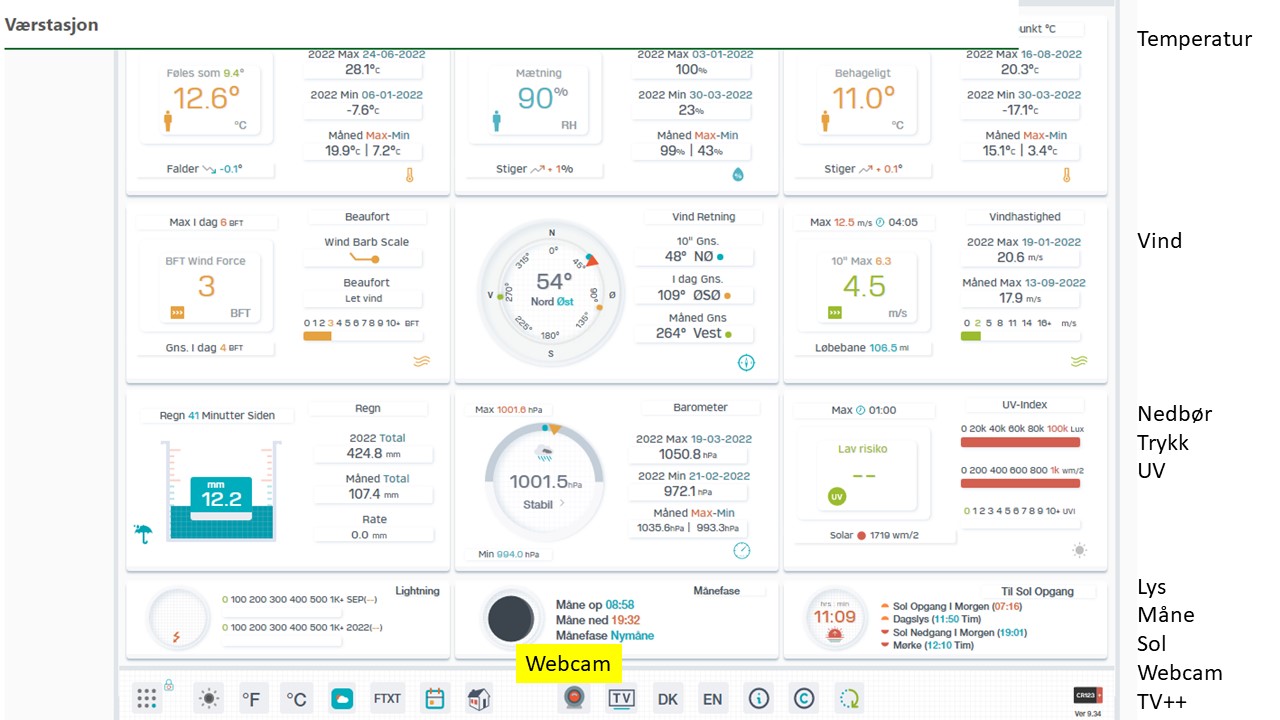Viewport: 1280px width, 720px height.
Task: Click the compass icon in Vind Retning panel
Action: tap(746, 362)
